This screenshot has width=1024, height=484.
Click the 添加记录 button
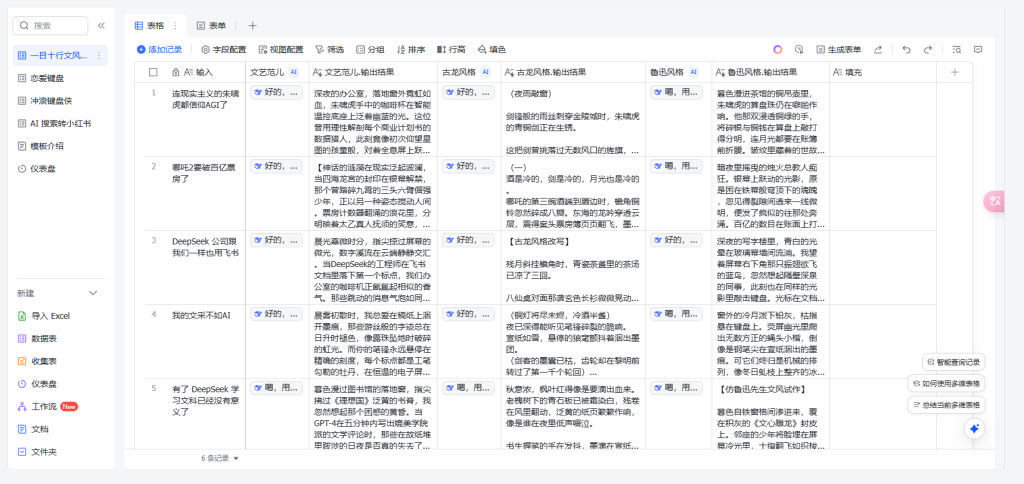[x=159, y=49]
